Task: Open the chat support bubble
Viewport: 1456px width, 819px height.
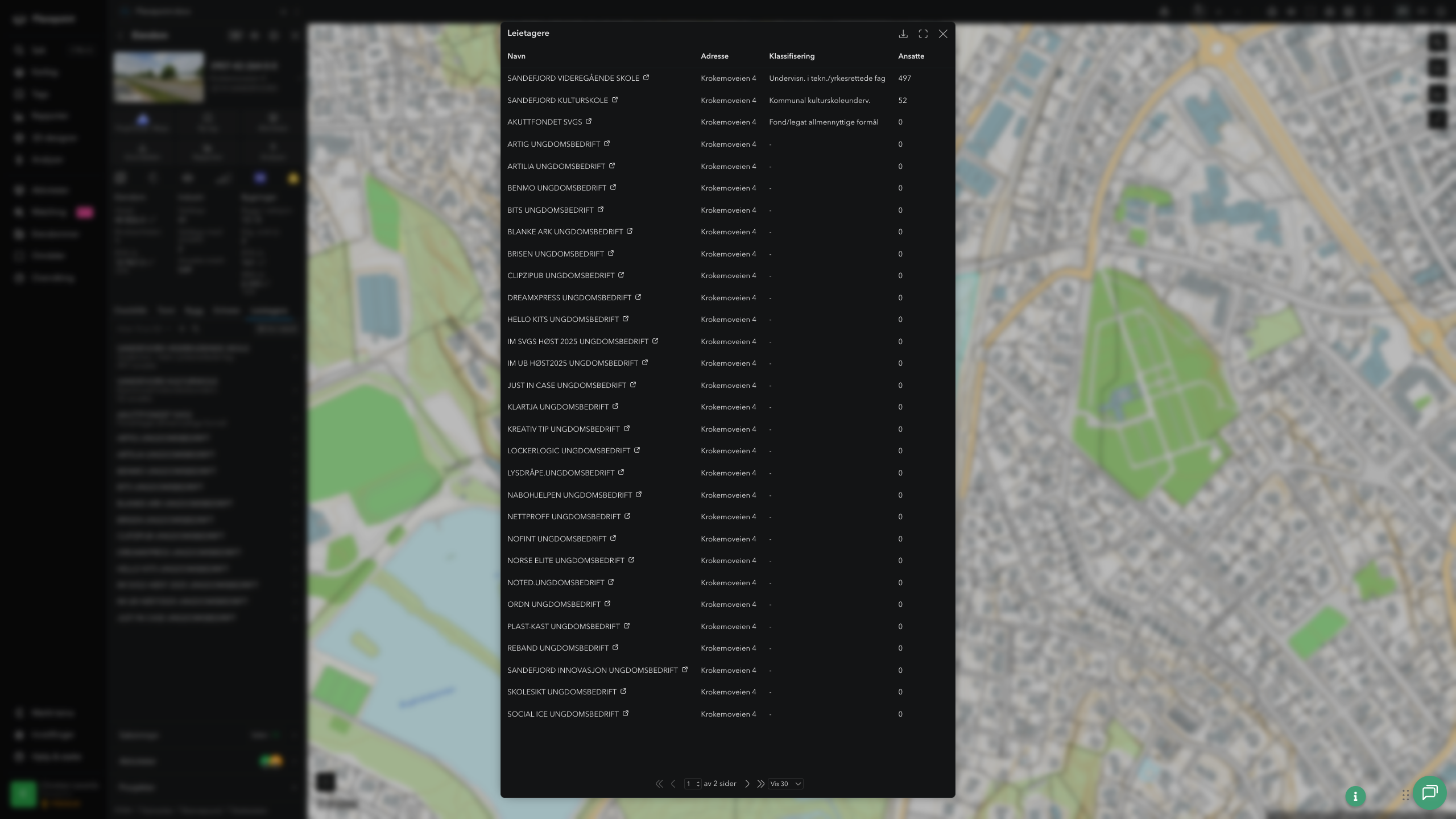Action: pos(1430,793)
